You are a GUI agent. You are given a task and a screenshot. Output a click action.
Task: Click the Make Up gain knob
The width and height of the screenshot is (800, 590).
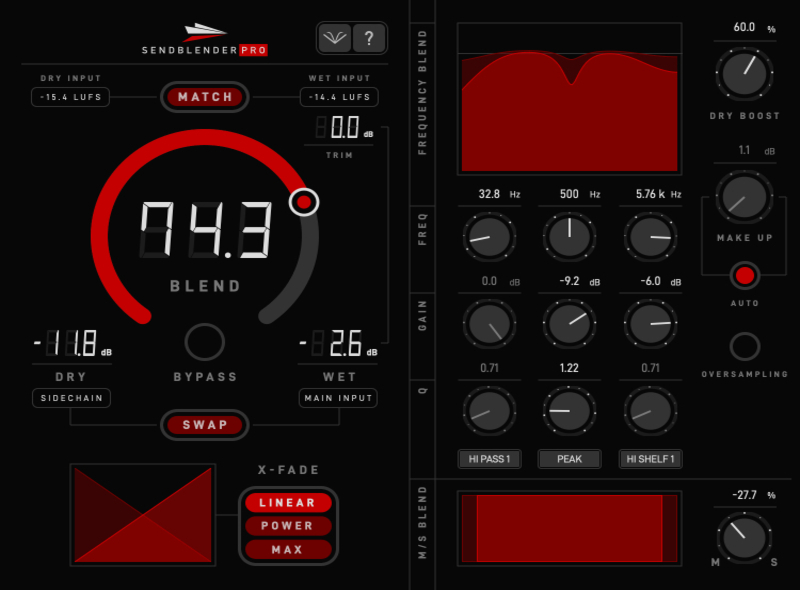tap(744, 197)
